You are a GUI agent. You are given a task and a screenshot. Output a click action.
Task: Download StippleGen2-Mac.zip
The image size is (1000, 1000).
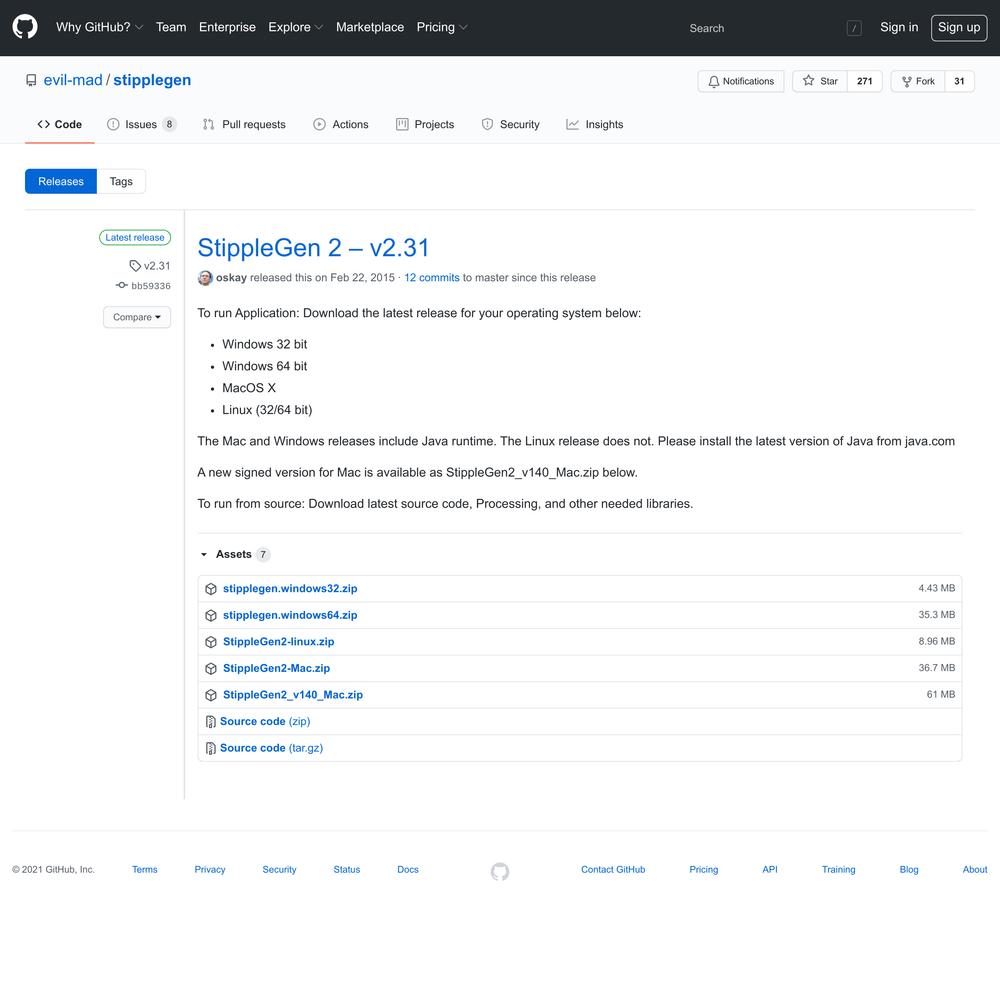[x=276, y=668]
